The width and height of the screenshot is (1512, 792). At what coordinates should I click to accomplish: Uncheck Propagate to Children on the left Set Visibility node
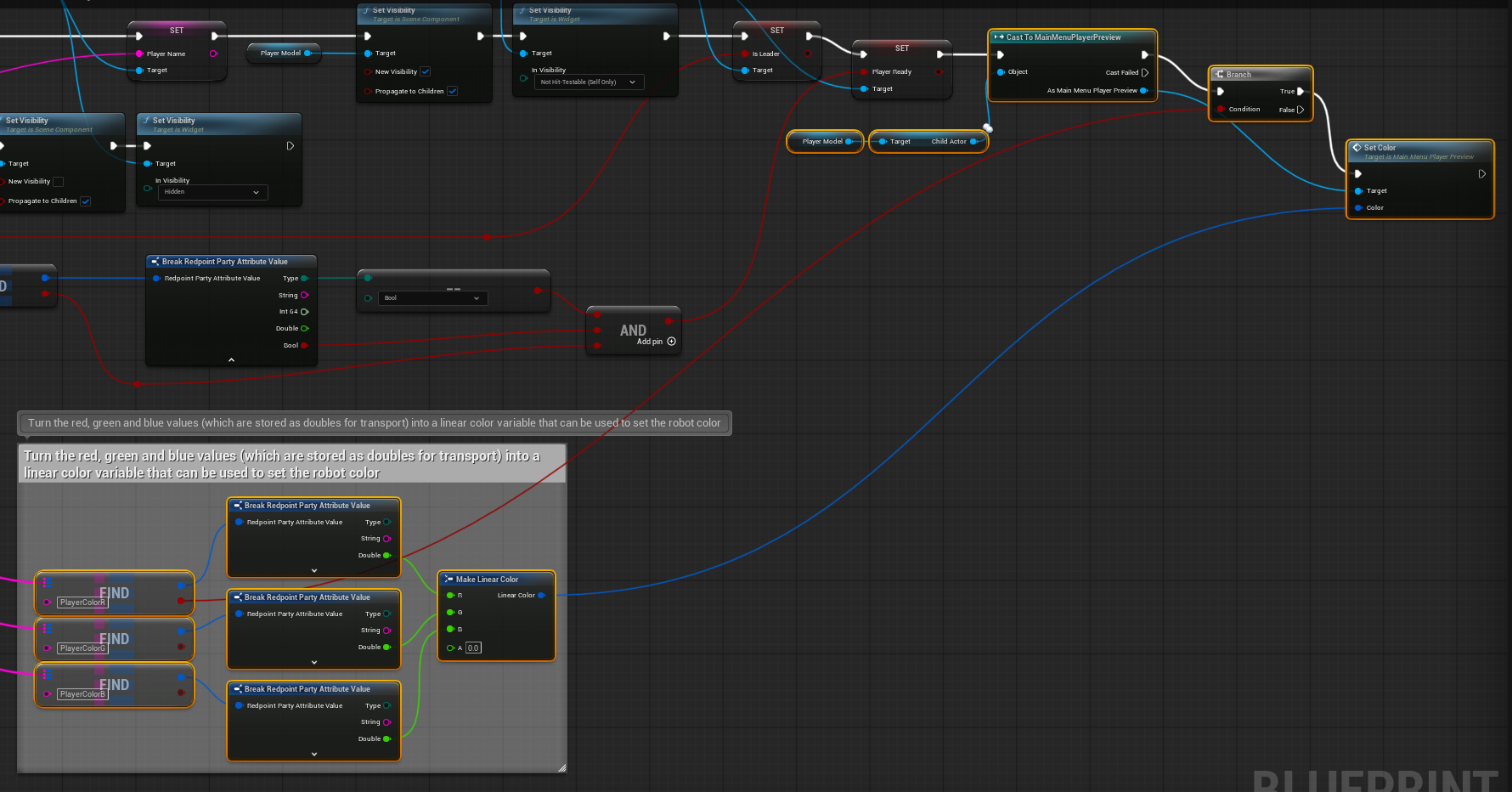85,201
